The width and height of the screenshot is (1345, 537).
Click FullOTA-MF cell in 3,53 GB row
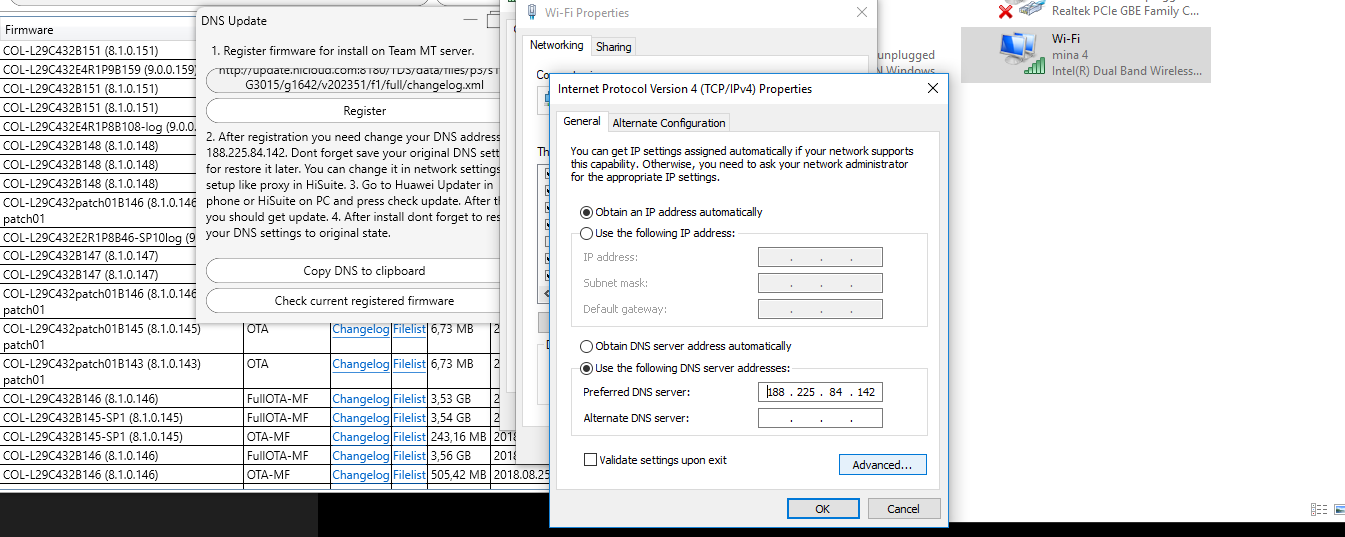287,399
